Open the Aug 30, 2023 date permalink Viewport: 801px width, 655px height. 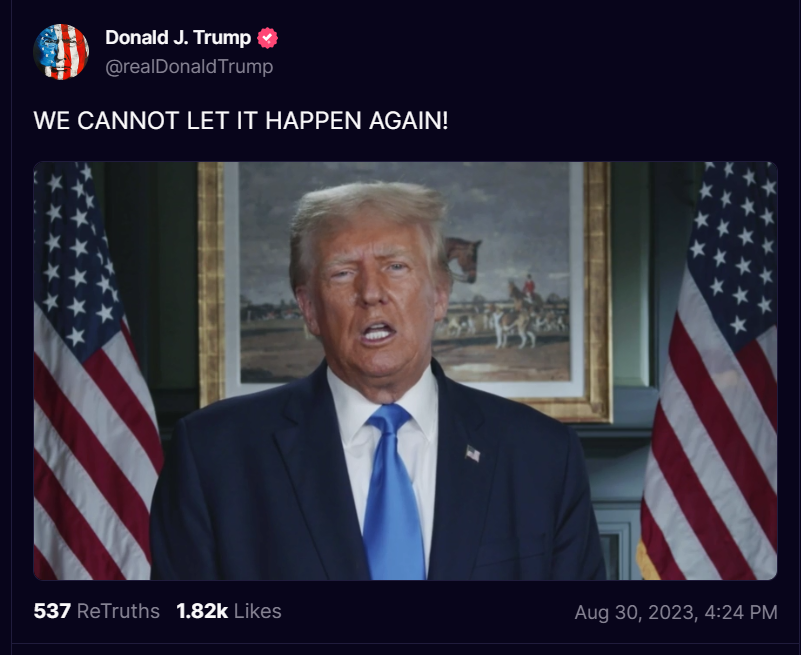tap(635, 612)
